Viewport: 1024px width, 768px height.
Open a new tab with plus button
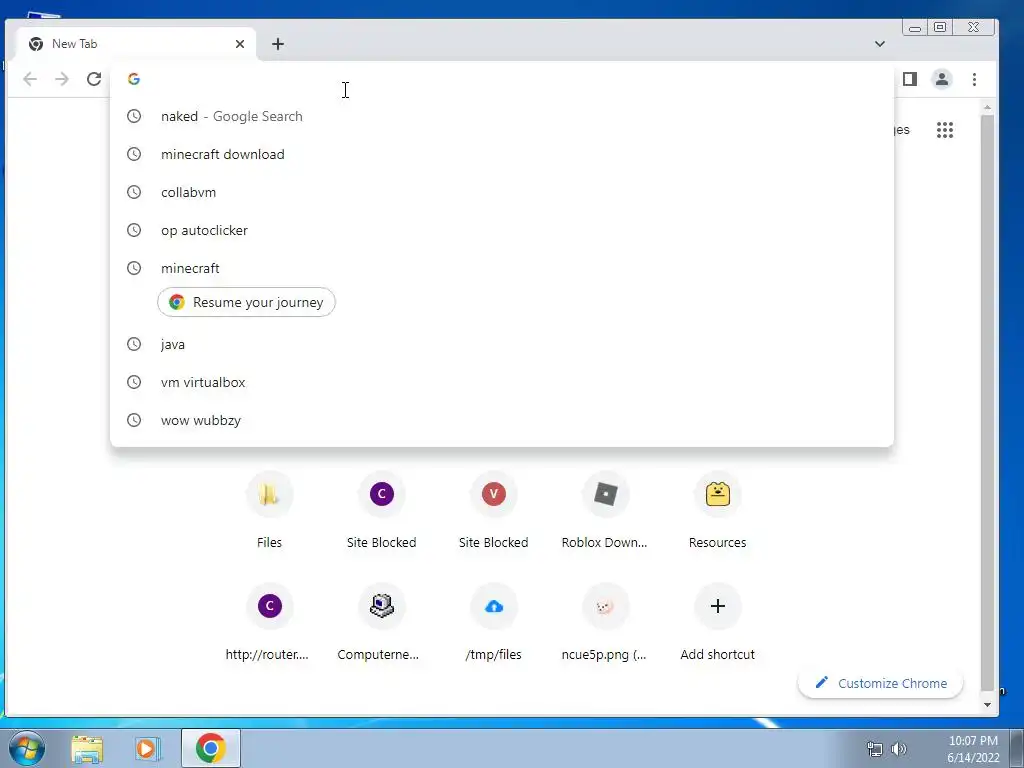point(278,44)
